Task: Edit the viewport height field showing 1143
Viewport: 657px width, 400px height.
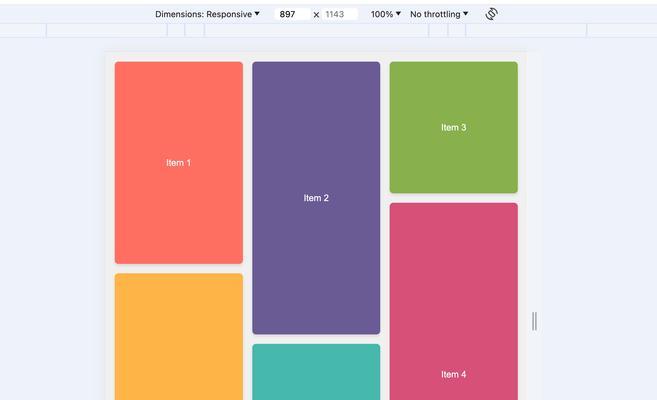Action: click(x=340, y=14)
